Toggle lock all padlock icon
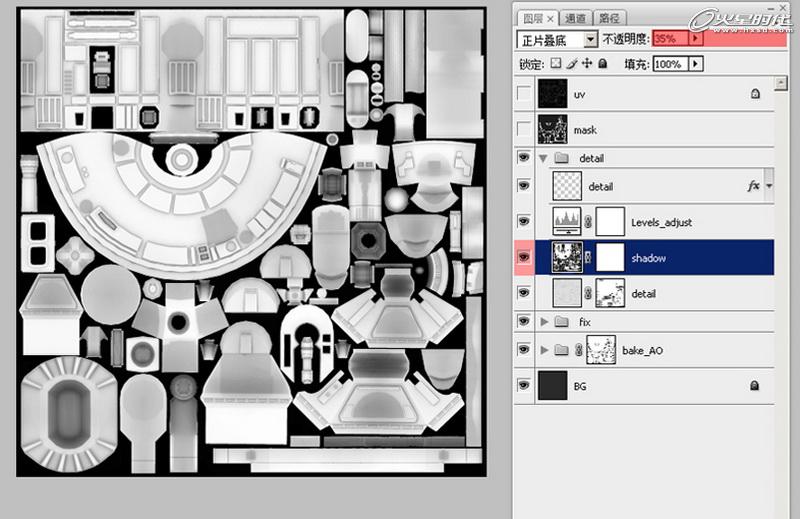 click(x=603, y=63)
